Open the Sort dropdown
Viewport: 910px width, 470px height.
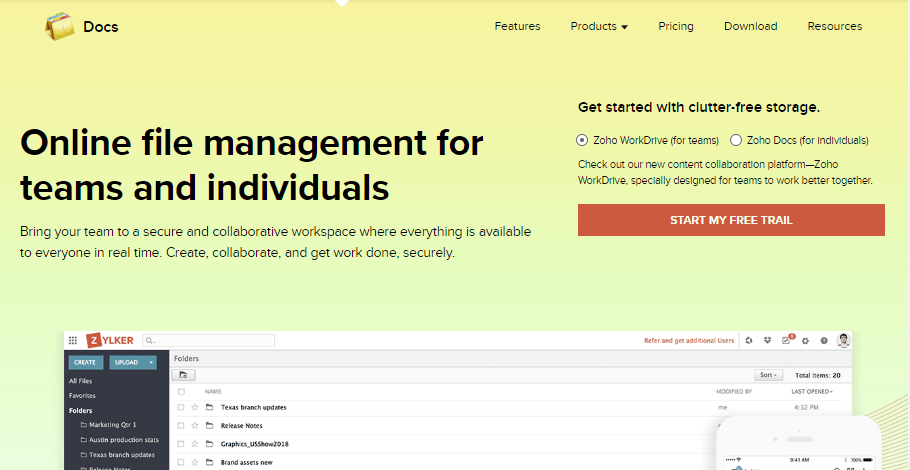pos(770,375)
